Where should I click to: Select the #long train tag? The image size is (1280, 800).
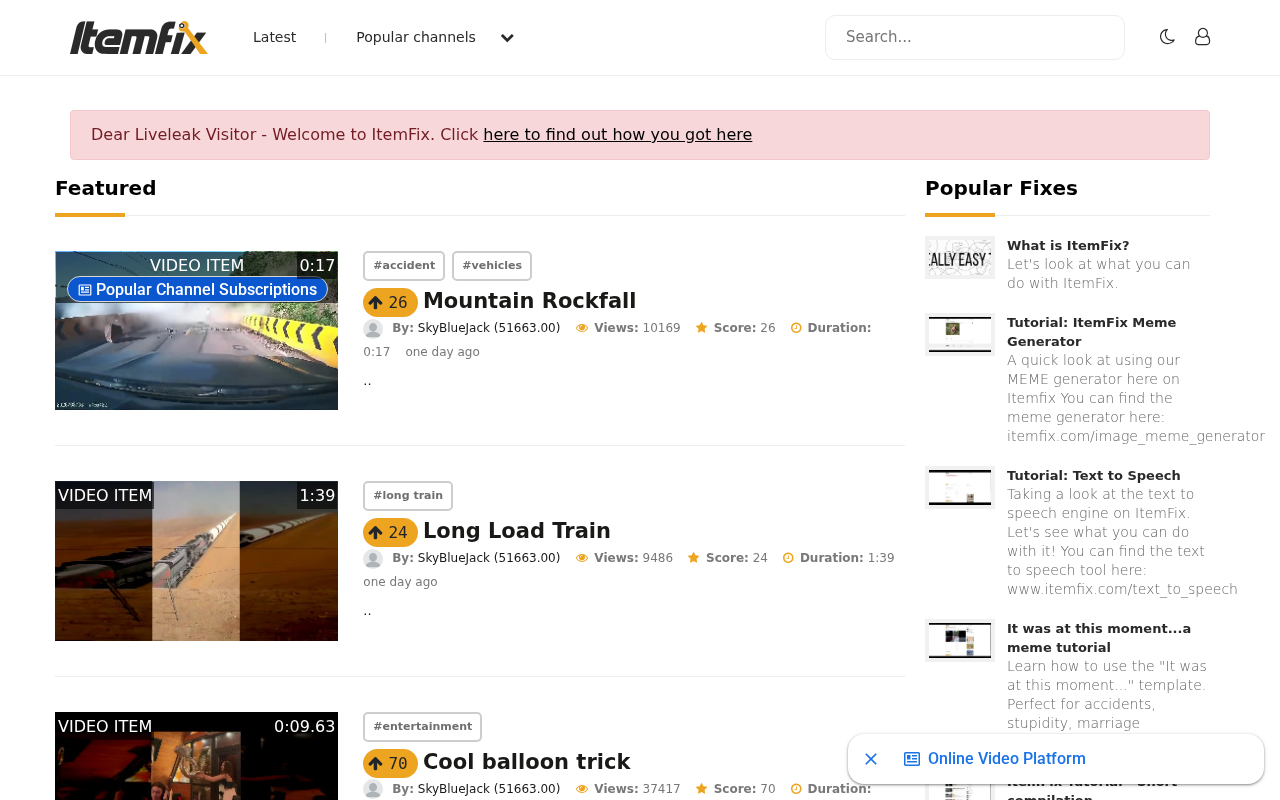408,496
